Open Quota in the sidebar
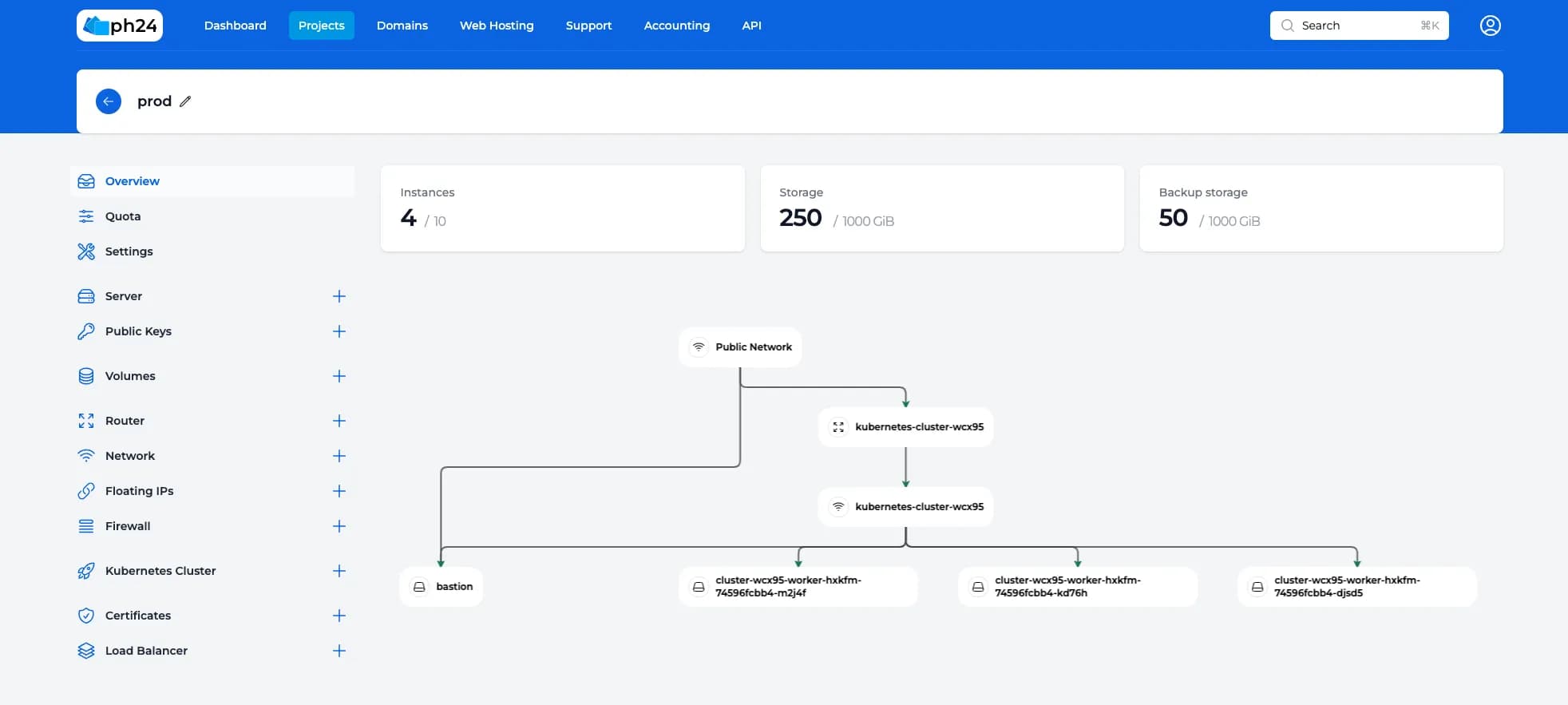Screen dimensions: 1568x705 click(x=123, y=216)
